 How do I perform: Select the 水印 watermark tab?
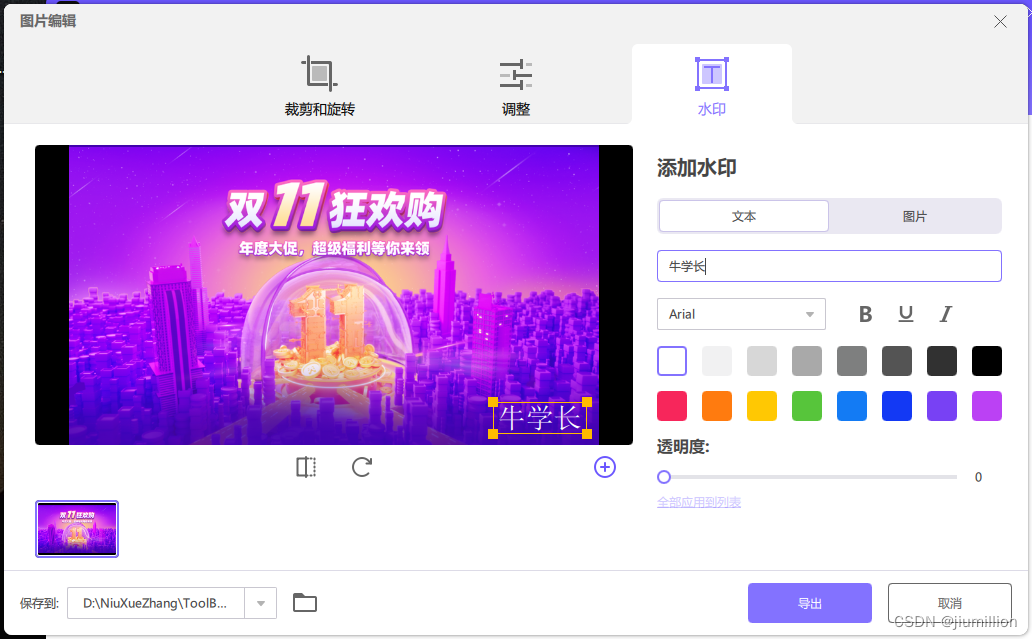click(x=711, y=86)
